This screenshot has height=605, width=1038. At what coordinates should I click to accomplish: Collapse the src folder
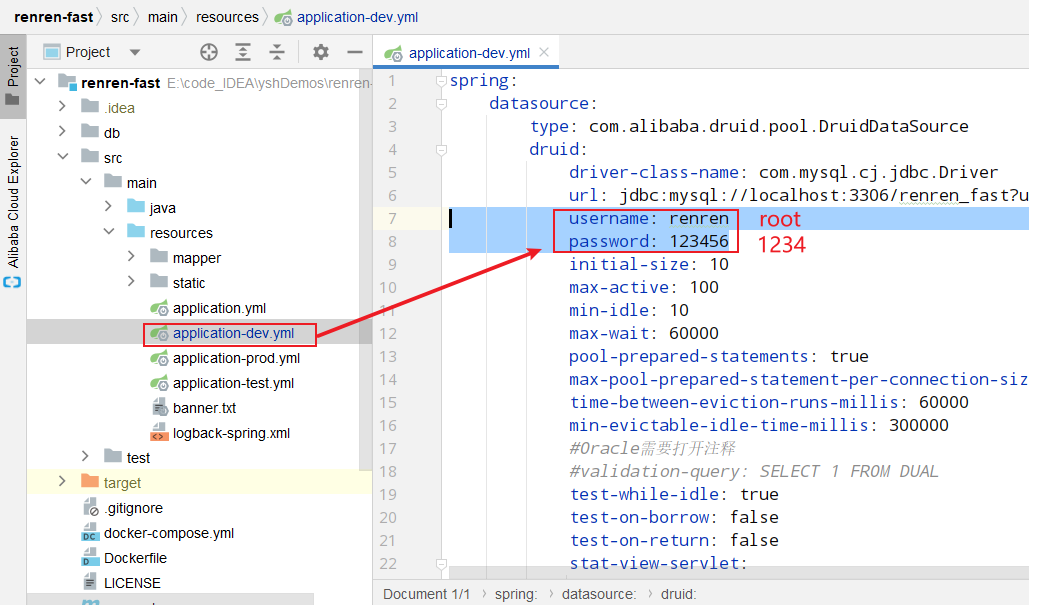[x=63, y=157]
